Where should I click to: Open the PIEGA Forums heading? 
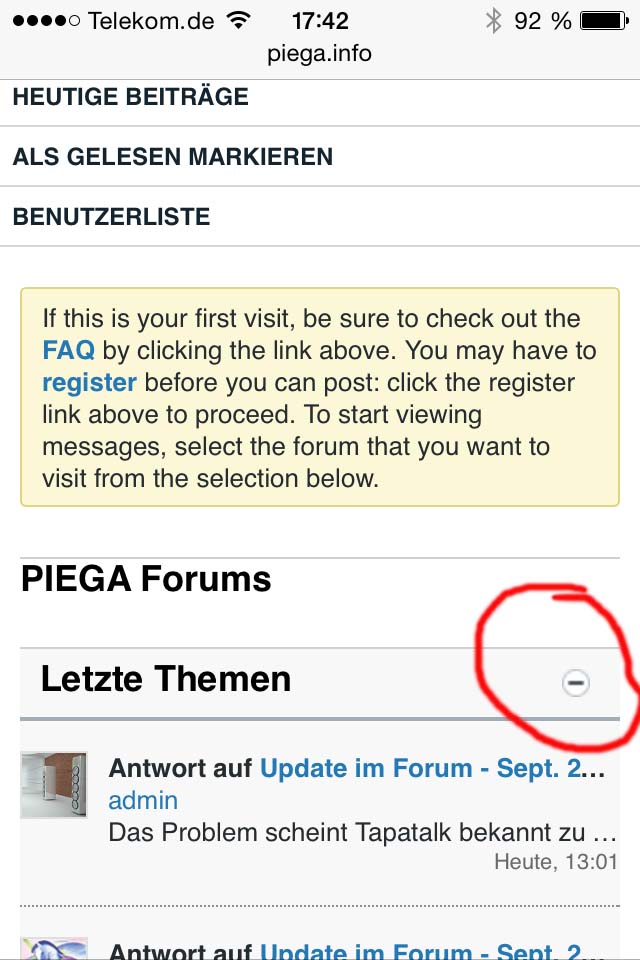(146, 579)
